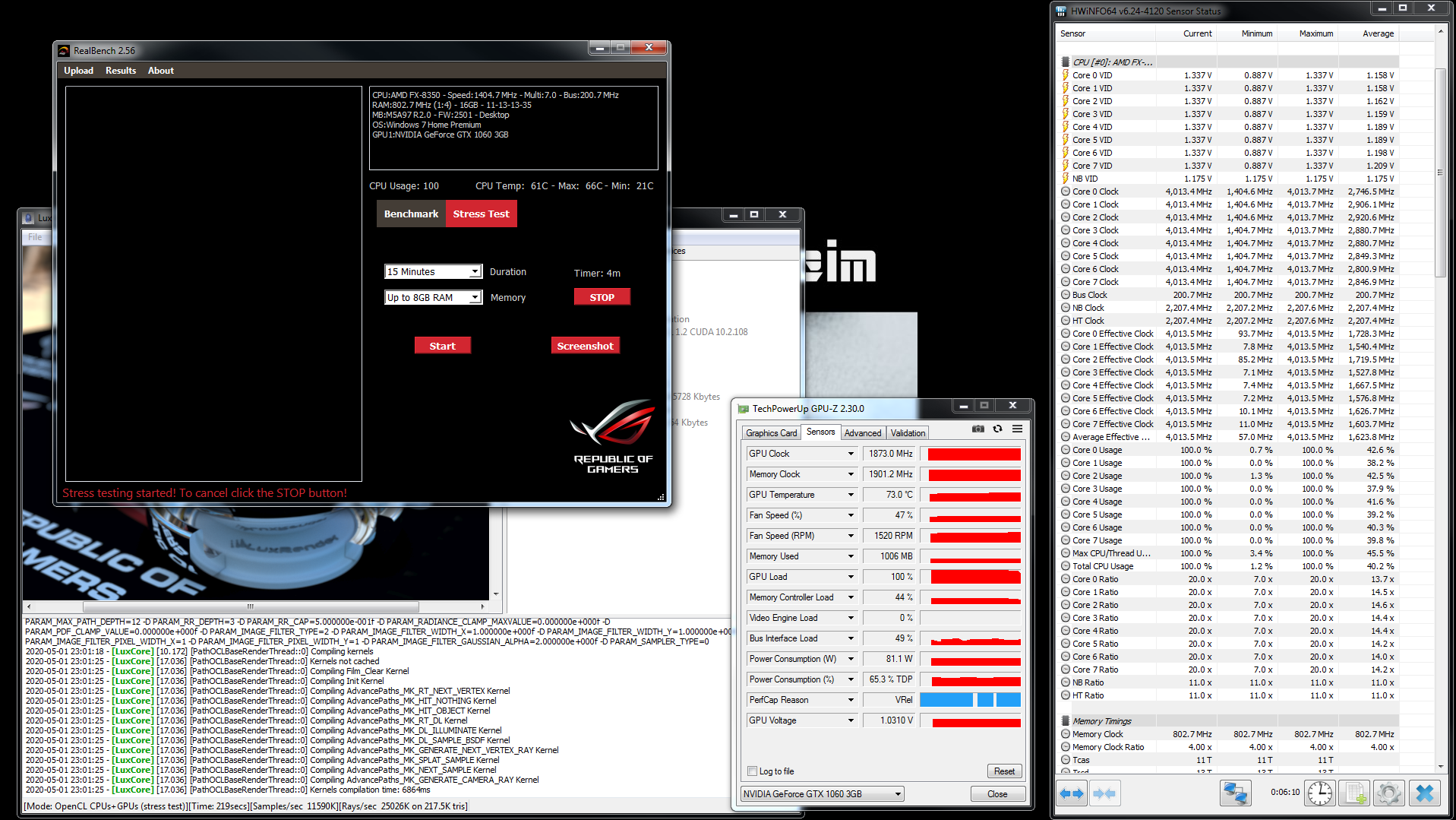The image size is (1456, 820).
Task: Click HWiNFO shrink columns arrows icon
Action: tap(1104, 793)
